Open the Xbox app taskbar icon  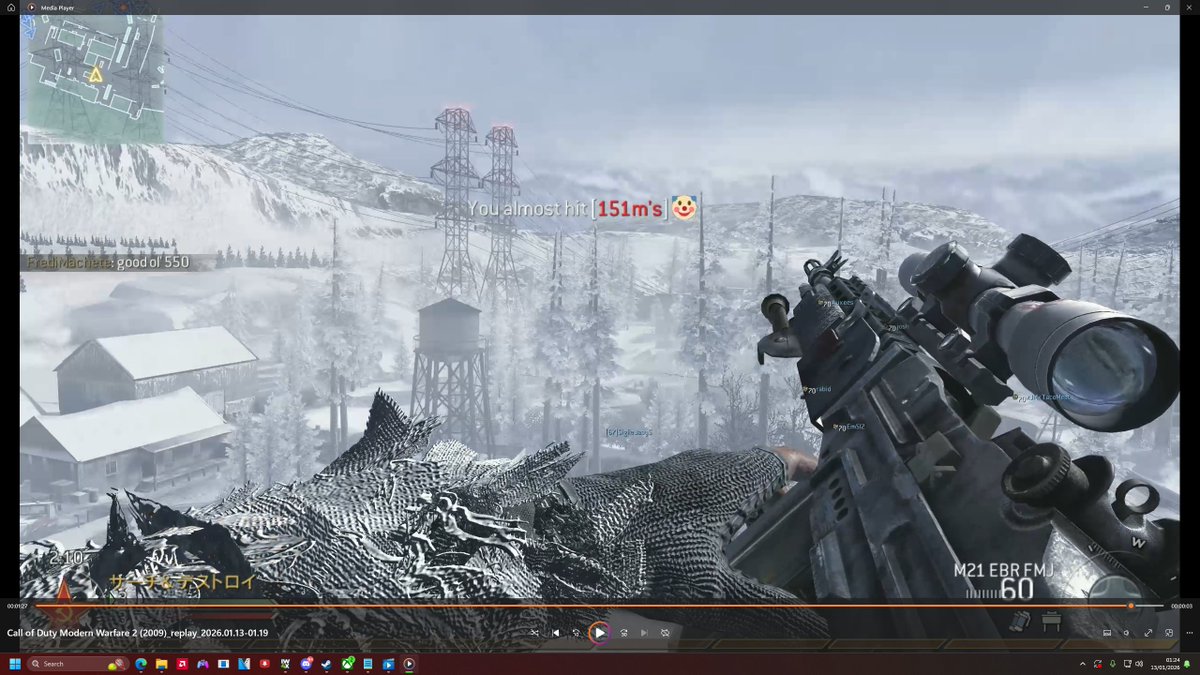(347, 664)
